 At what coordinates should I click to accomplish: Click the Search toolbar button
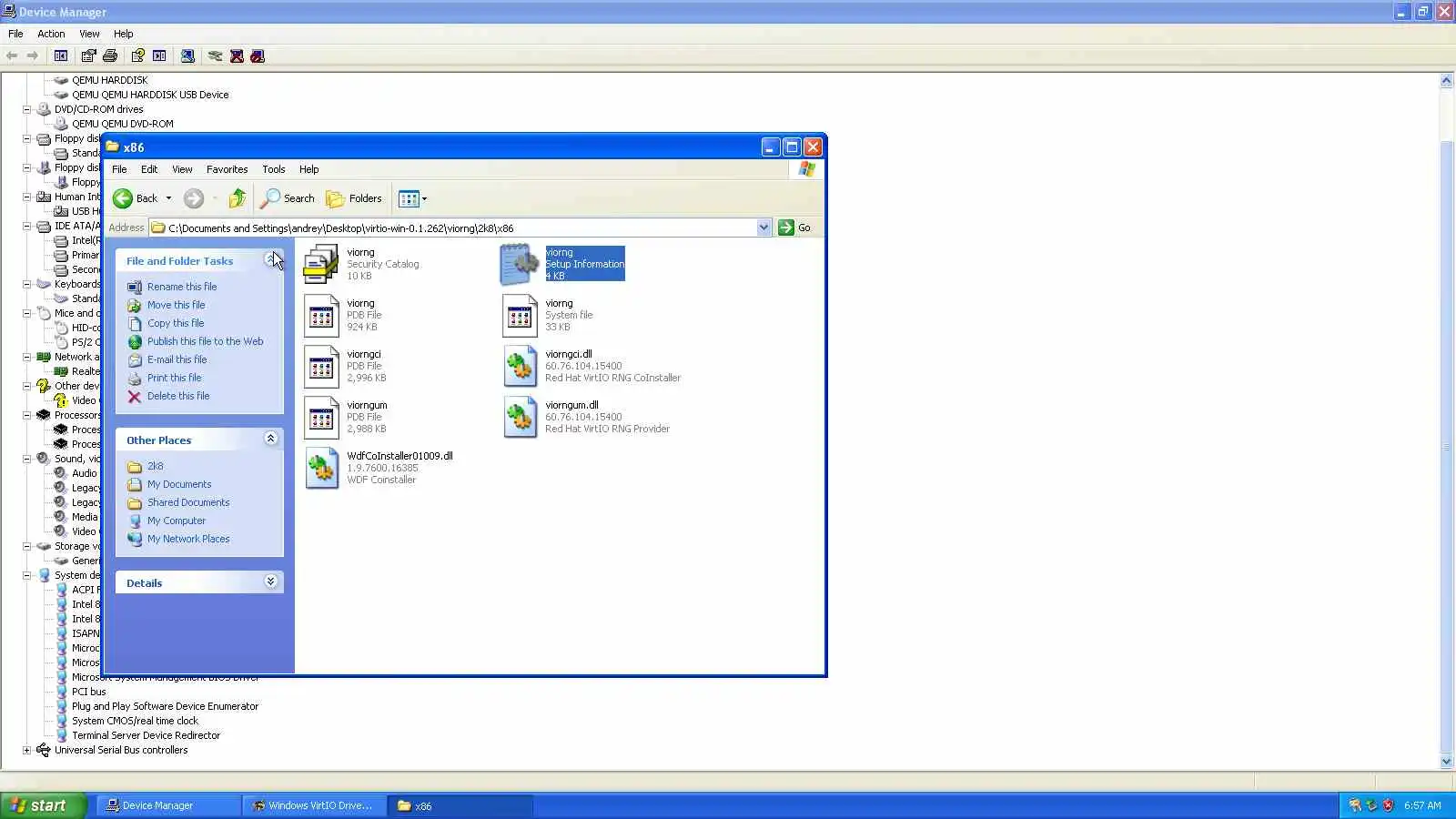point(288,198)
